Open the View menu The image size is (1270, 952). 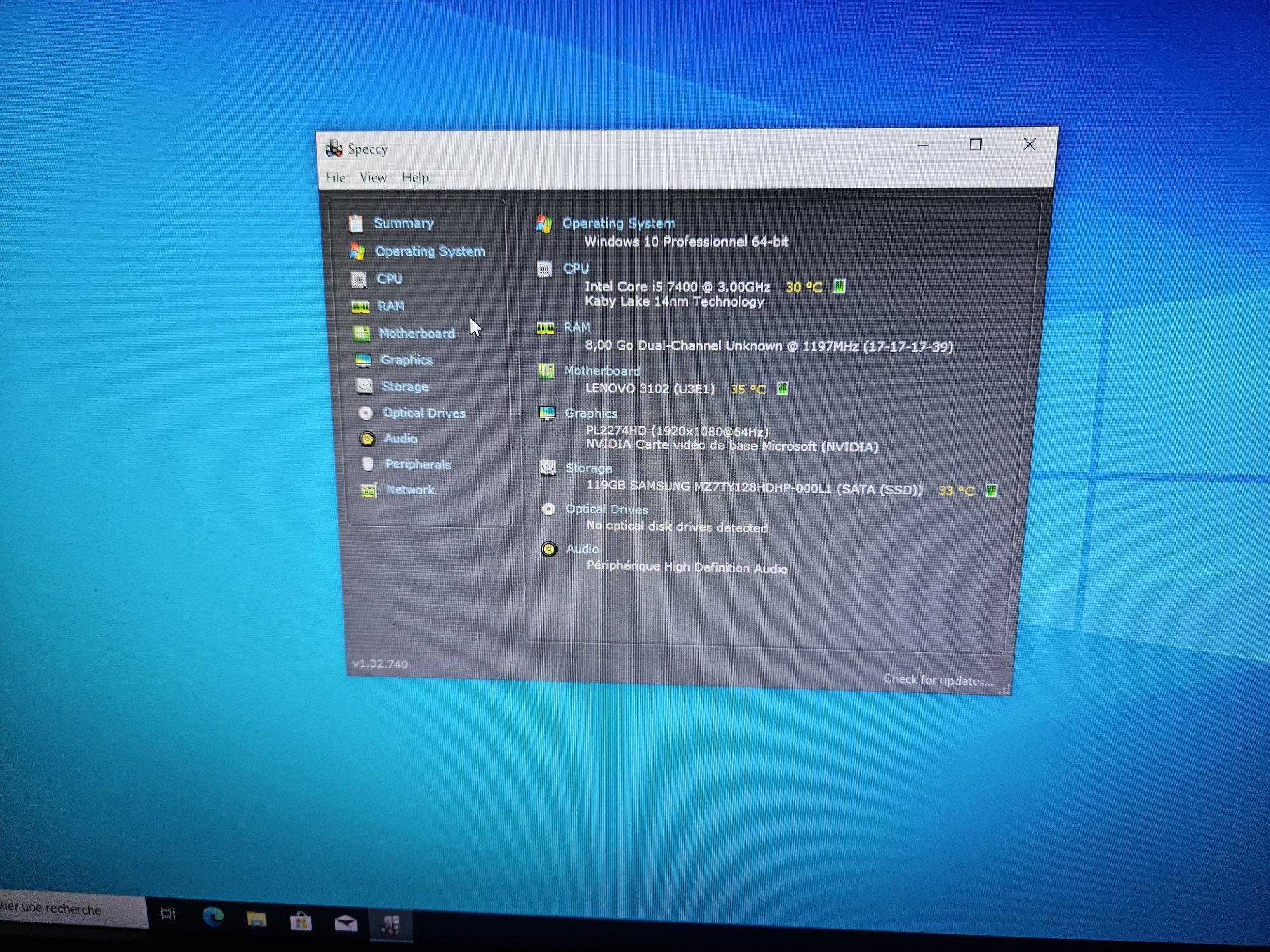coord(373,178)
